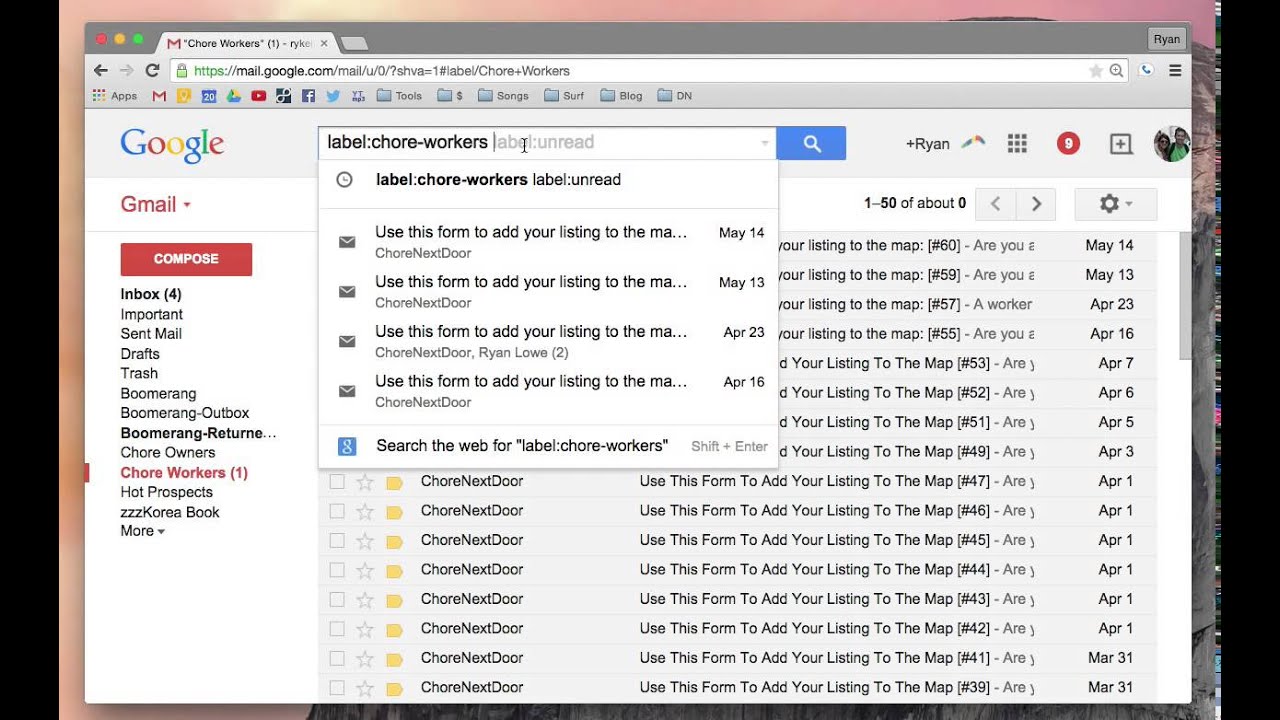The image size is (1280, 720).
Task: Select the May 14 email envelope suggestion
Action: pos(347,242)
